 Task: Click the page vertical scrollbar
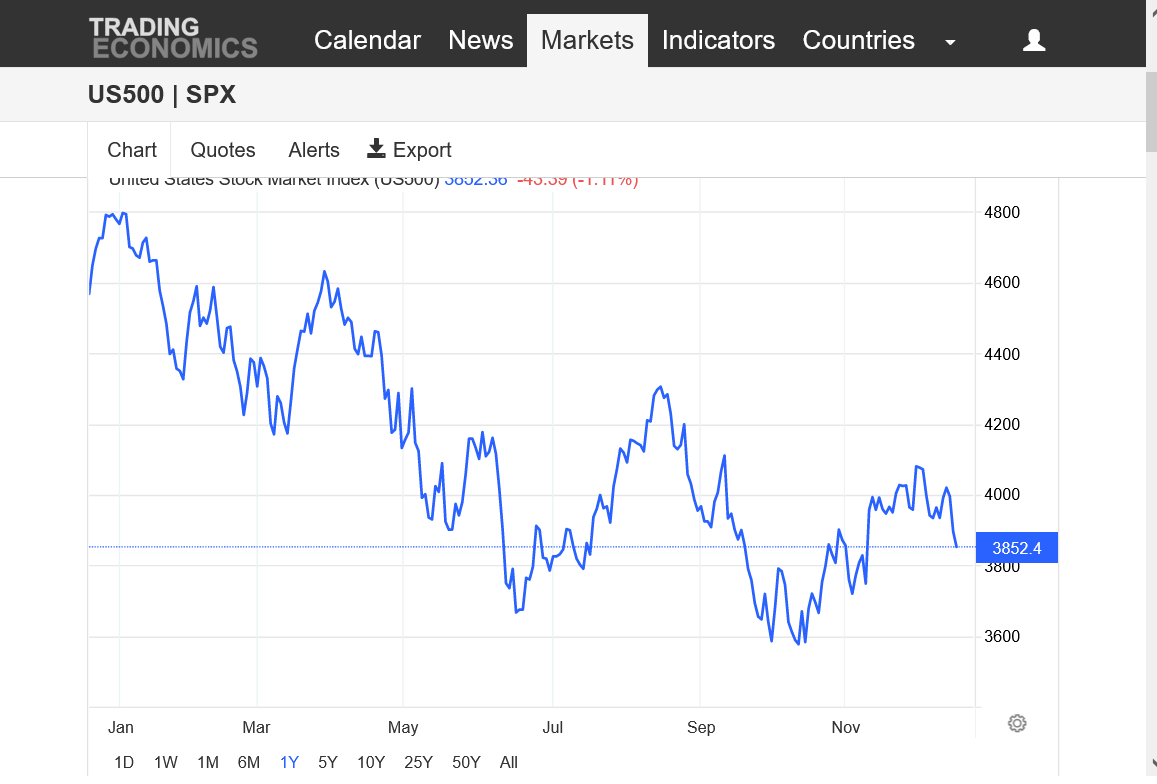click(x=1150, y=400)
